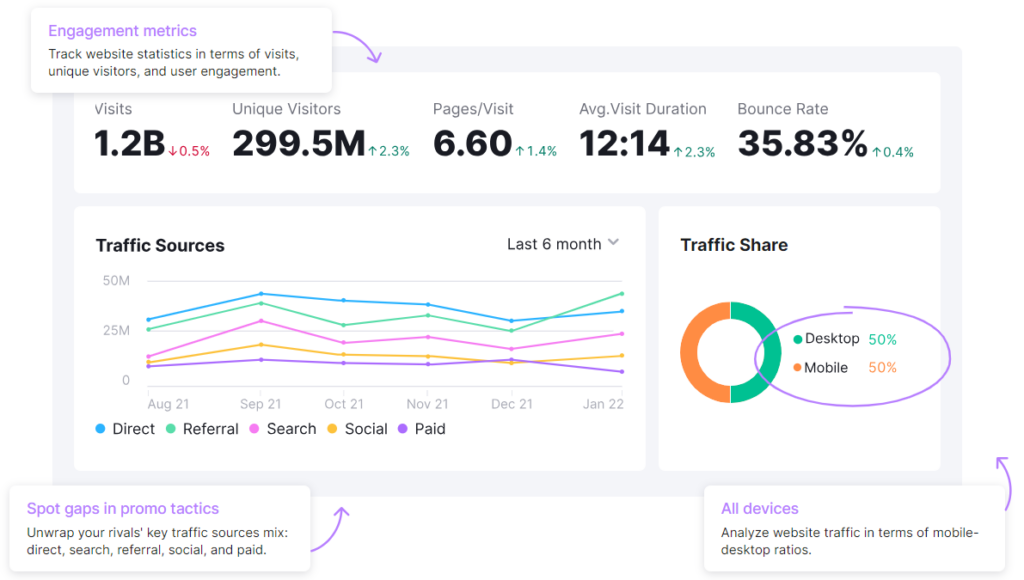1024x580 pixels.
Task: Click the up arrow beside Avg. Visit Duration
Action: [x=677, y=152]
